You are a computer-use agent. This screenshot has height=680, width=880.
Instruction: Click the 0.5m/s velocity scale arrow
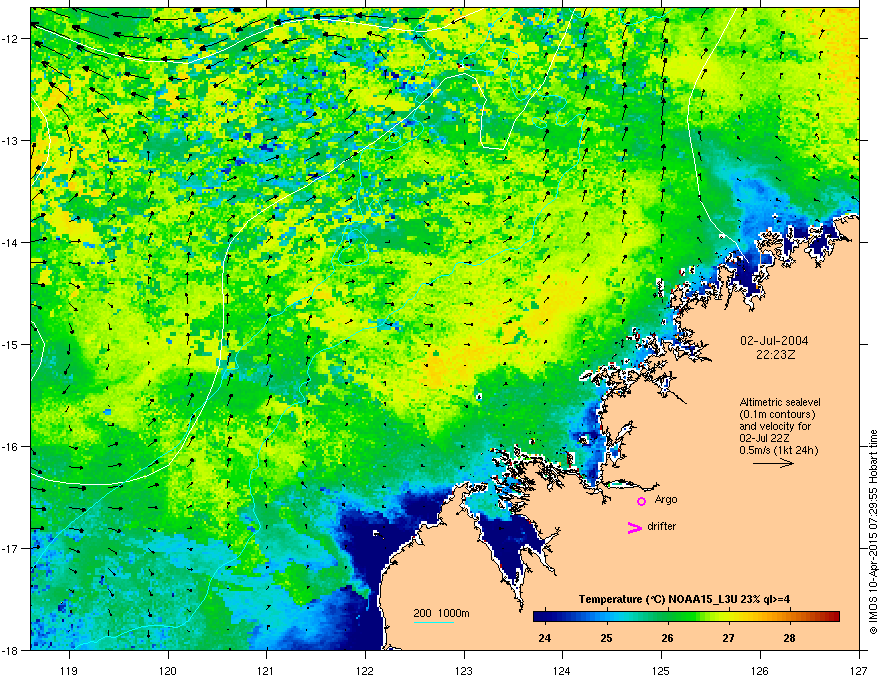773,463
